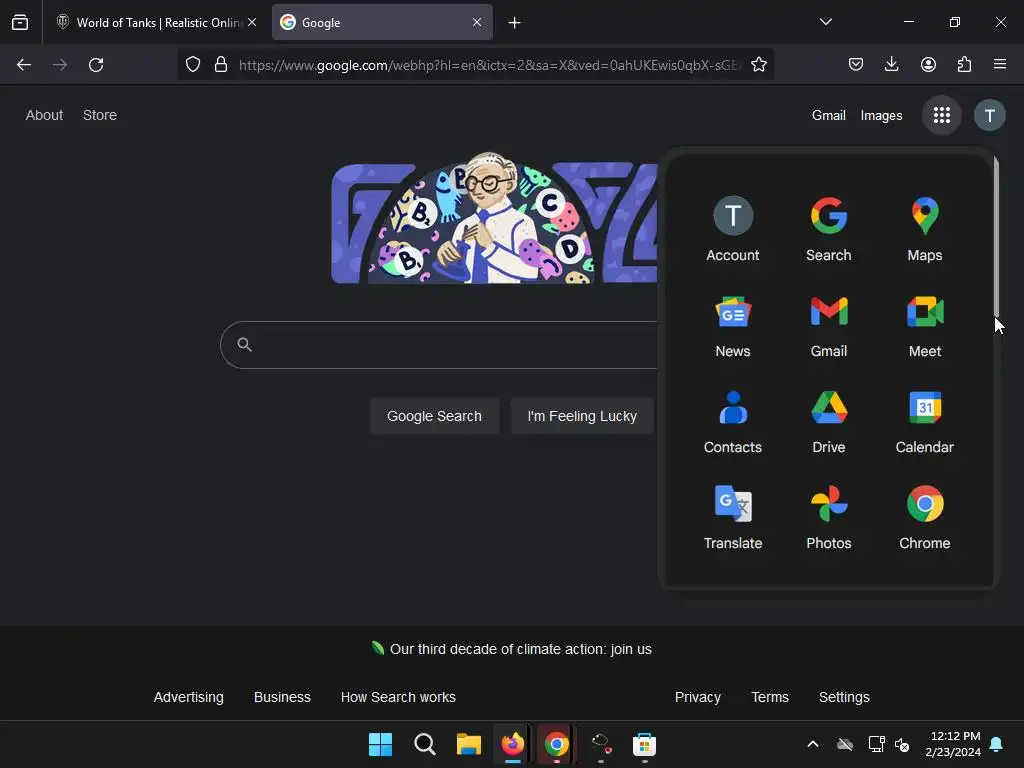Open Firefox extensions menu
The height and width of the screenshot is (768, 1024).
pos(964,65)
